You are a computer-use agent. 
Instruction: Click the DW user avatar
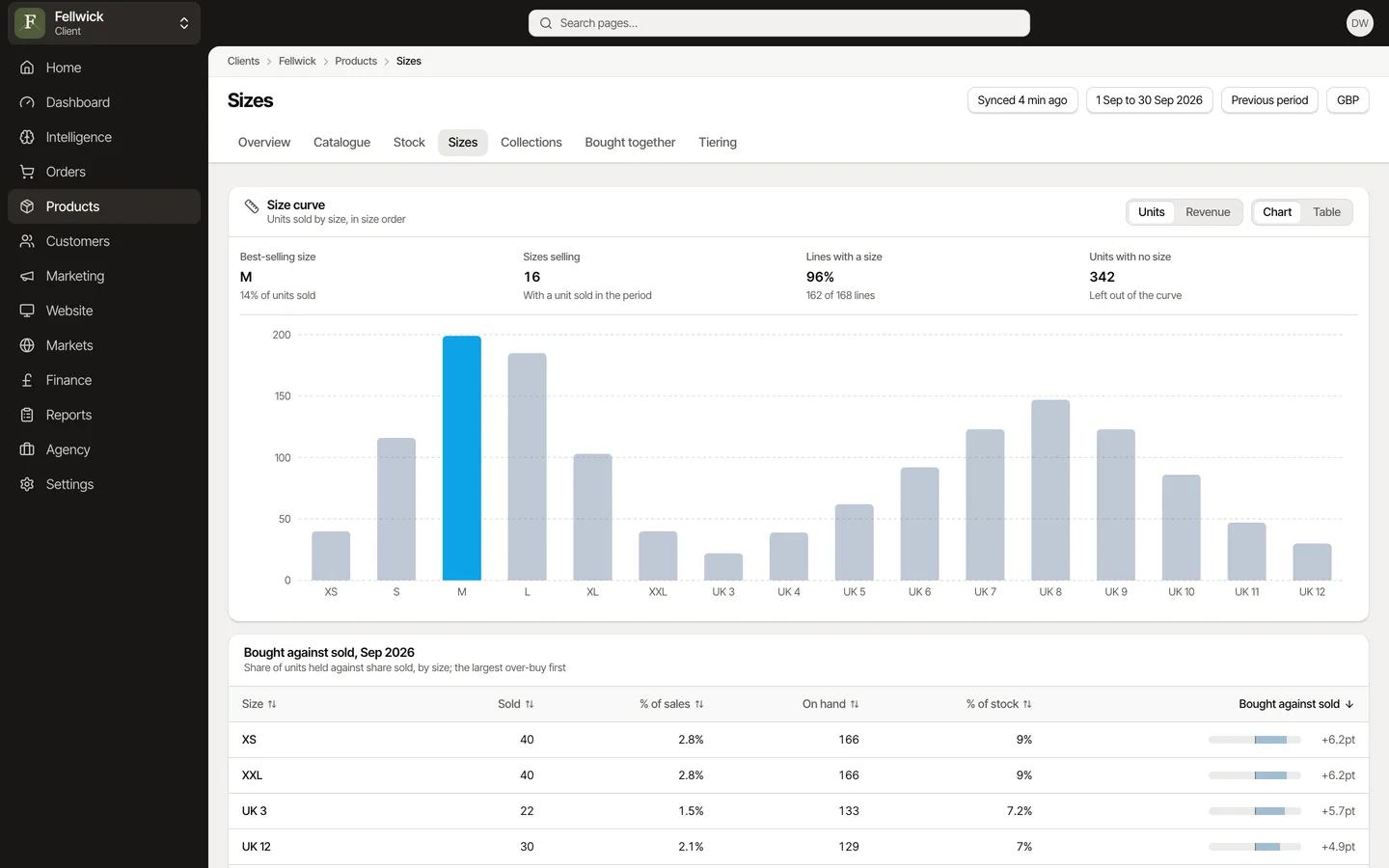coord(1359,23)
